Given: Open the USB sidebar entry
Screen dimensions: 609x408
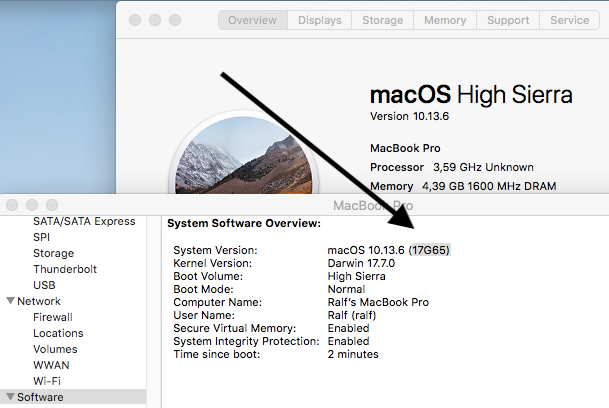Looking at the screenshot, I should click(x=44, y=285).
